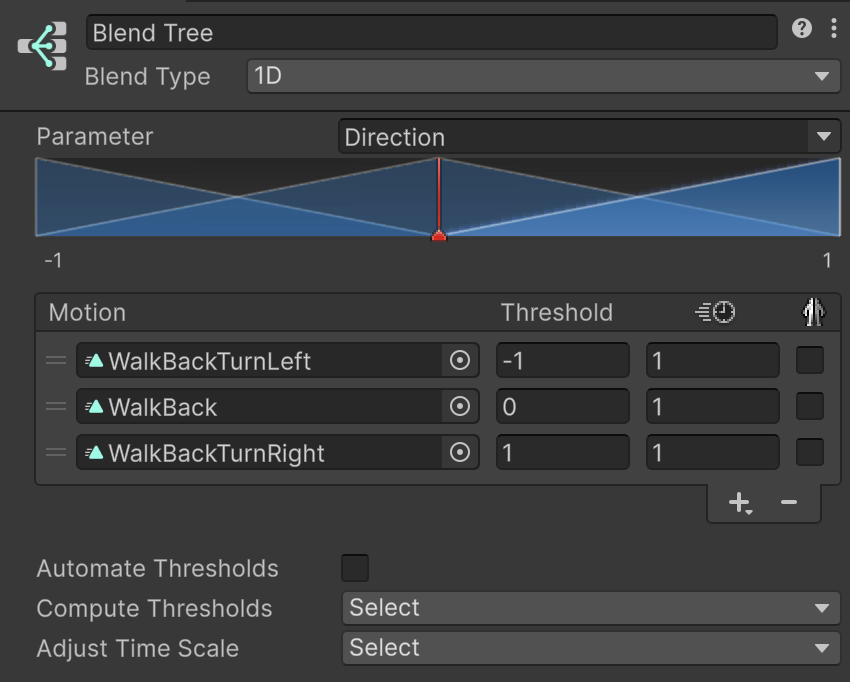Open the Blend Type dropdown
This screenshot has width=850, height=682.
(544, 76)
